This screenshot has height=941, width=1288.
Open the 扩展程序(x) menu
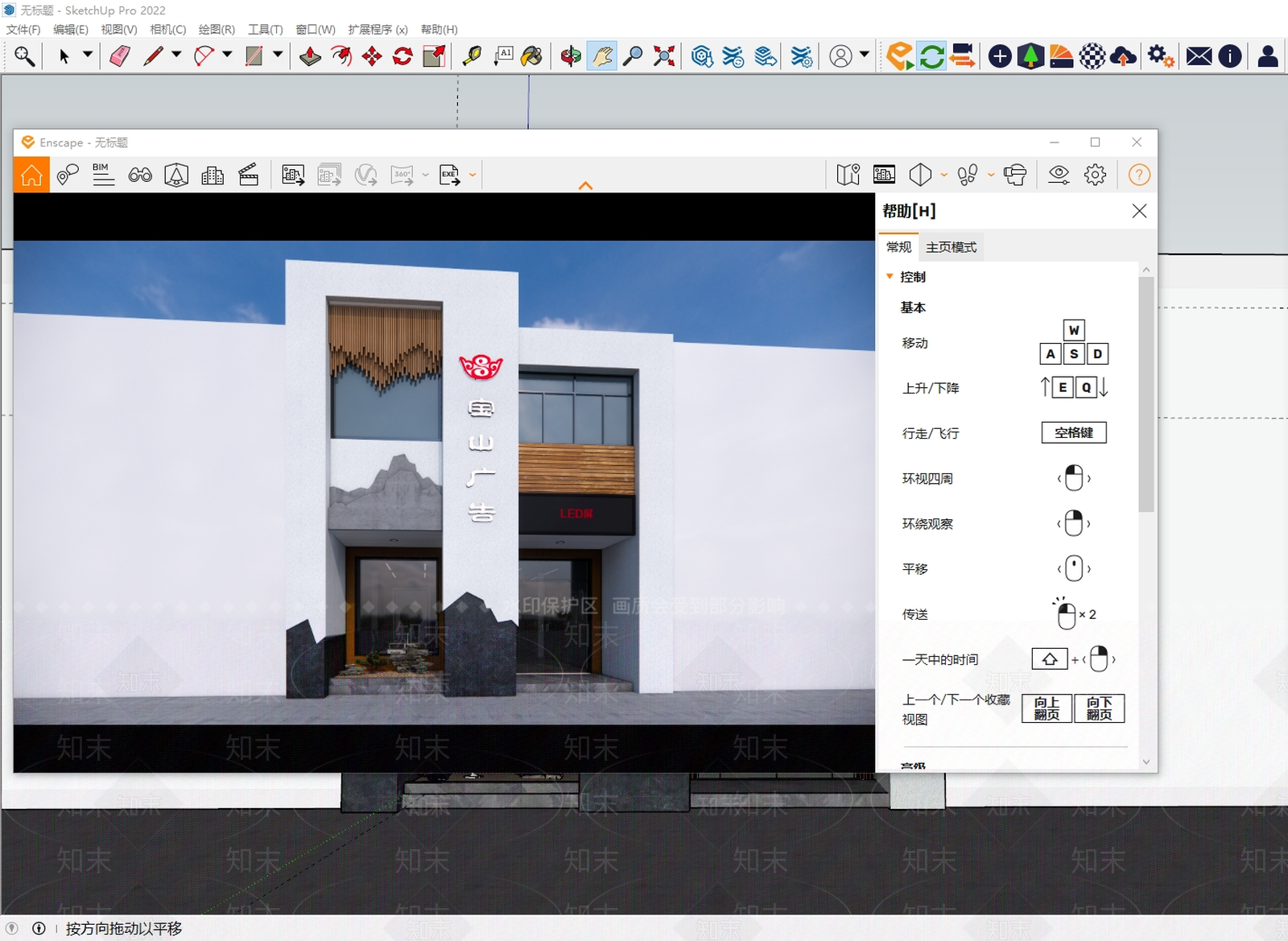pos(378,30)
